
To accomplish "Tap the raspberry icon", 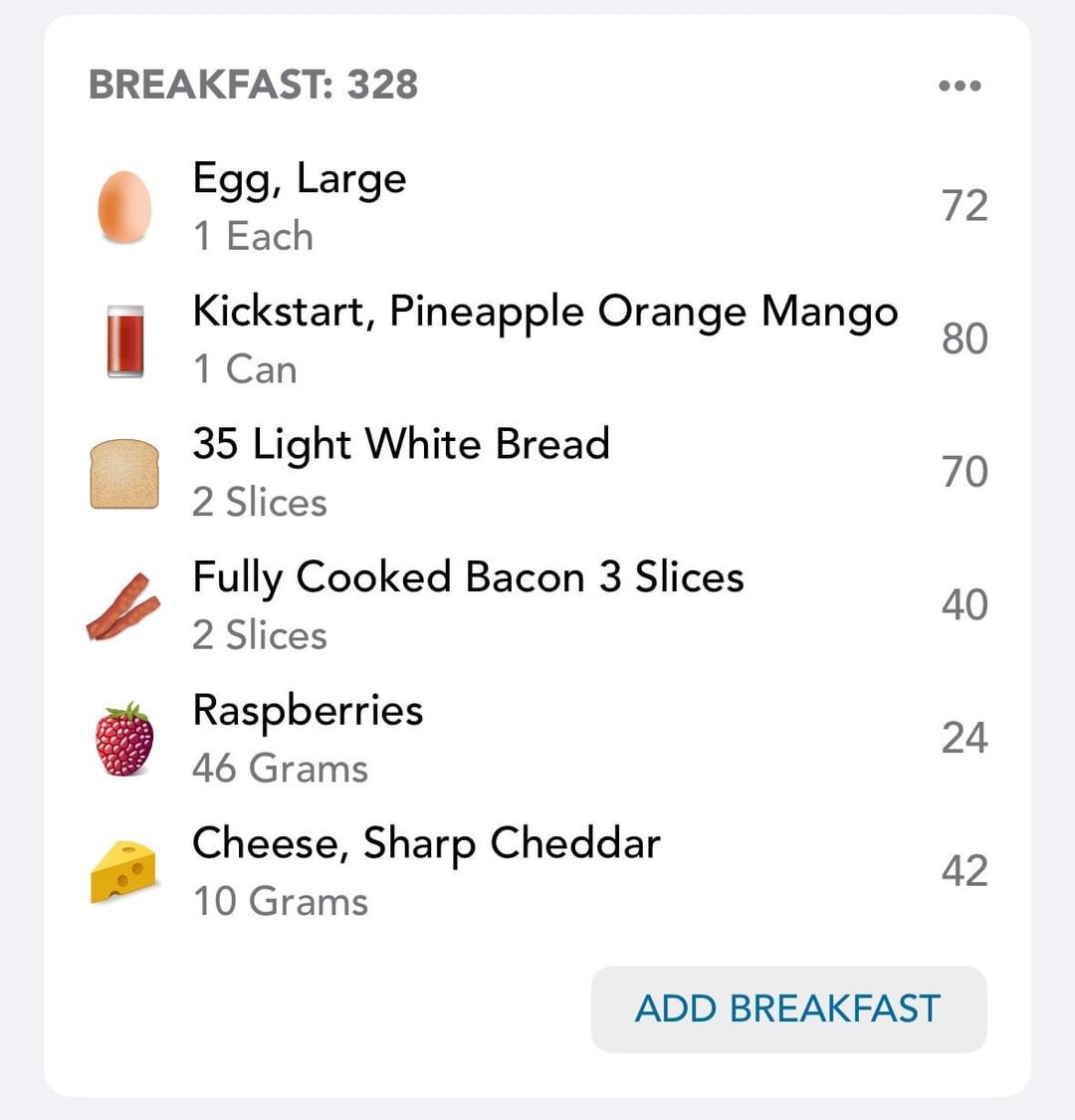I will [124, 740].
